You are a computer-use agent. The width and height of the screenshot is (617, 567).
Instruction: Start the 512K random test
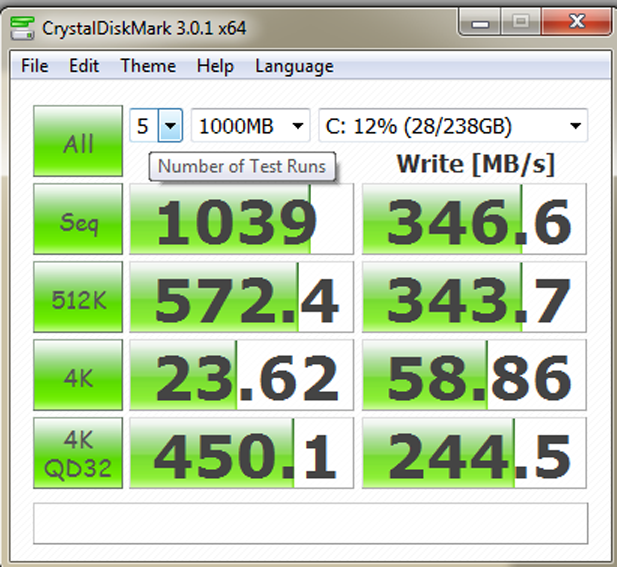(78, 297)
